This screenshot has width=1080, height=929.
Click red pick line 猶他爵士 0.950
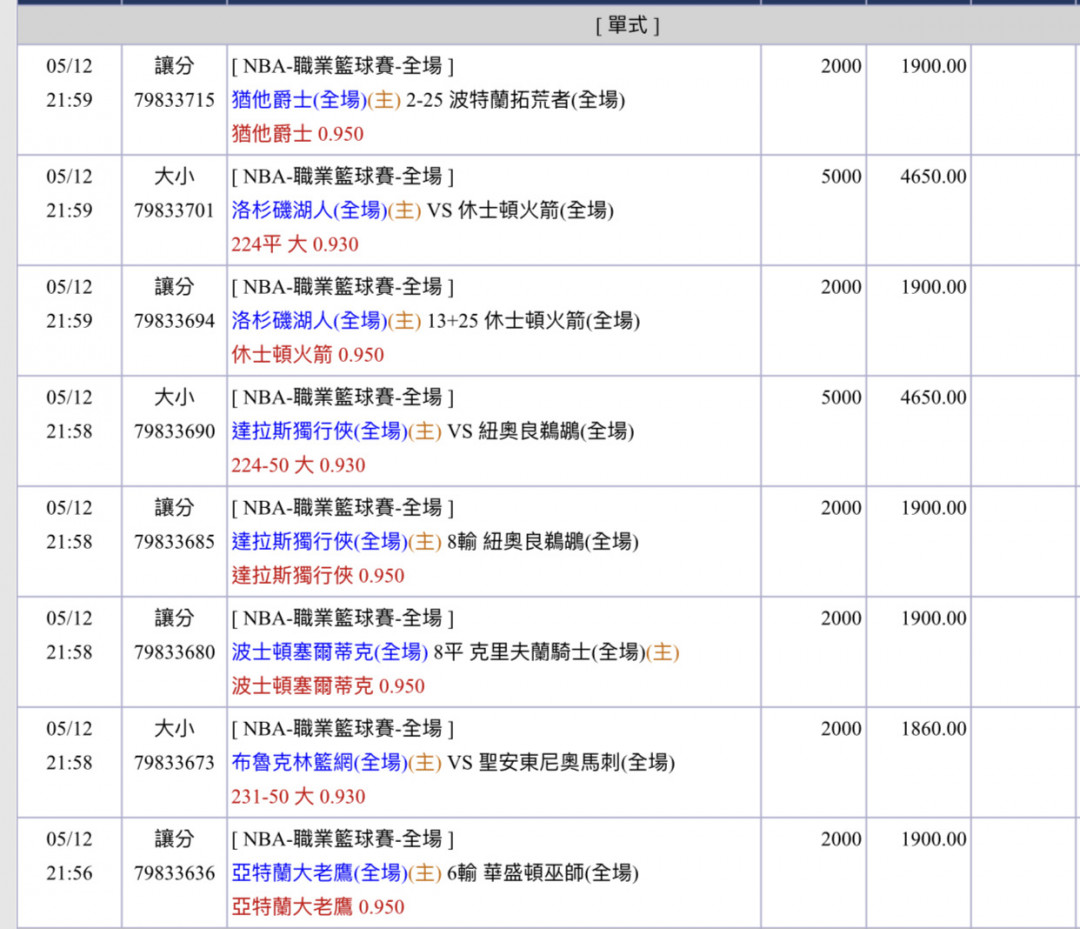(298, 134)
